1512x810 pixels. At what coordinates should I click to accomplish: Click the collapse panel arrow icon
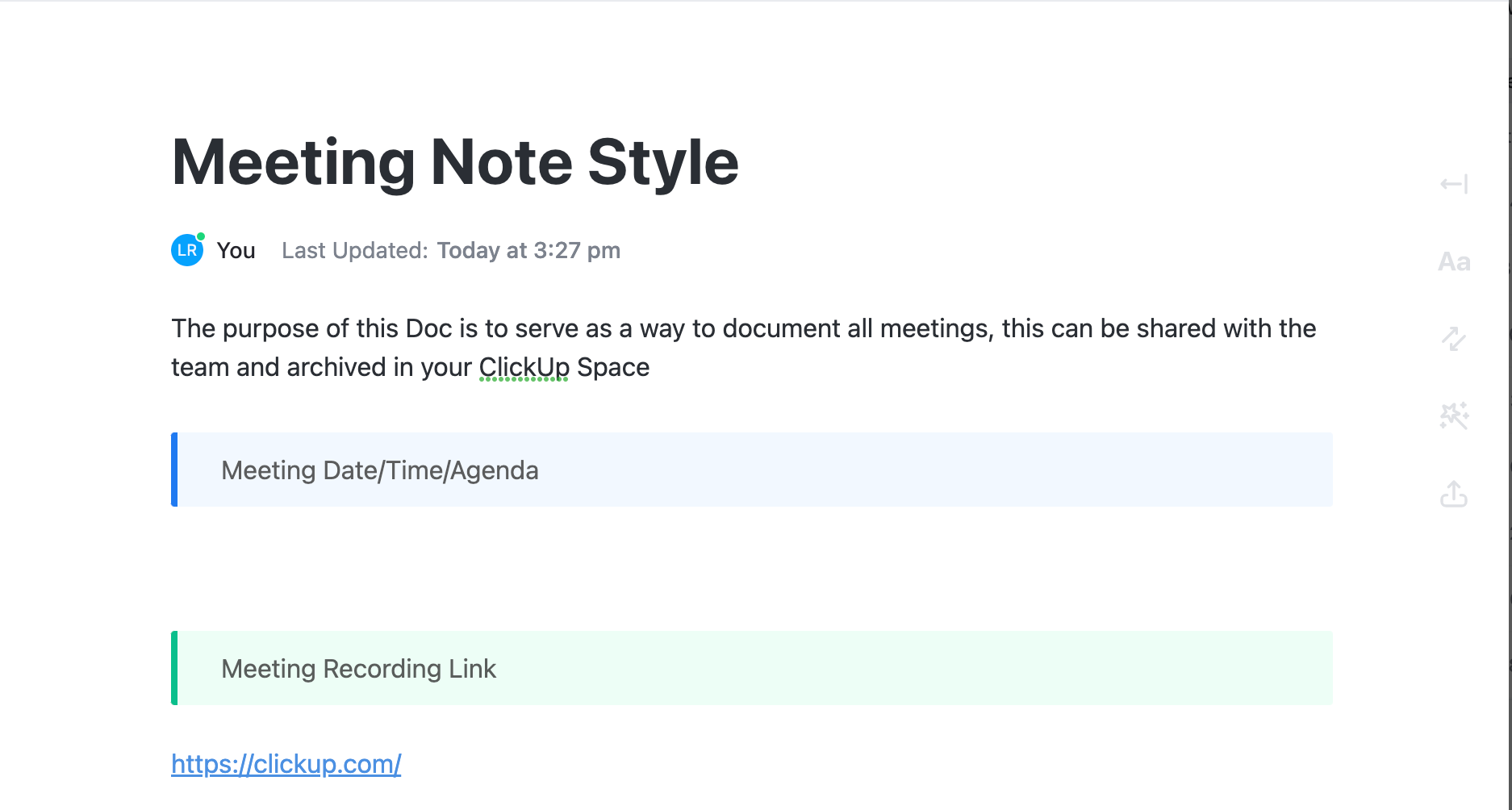point(1454,184)
